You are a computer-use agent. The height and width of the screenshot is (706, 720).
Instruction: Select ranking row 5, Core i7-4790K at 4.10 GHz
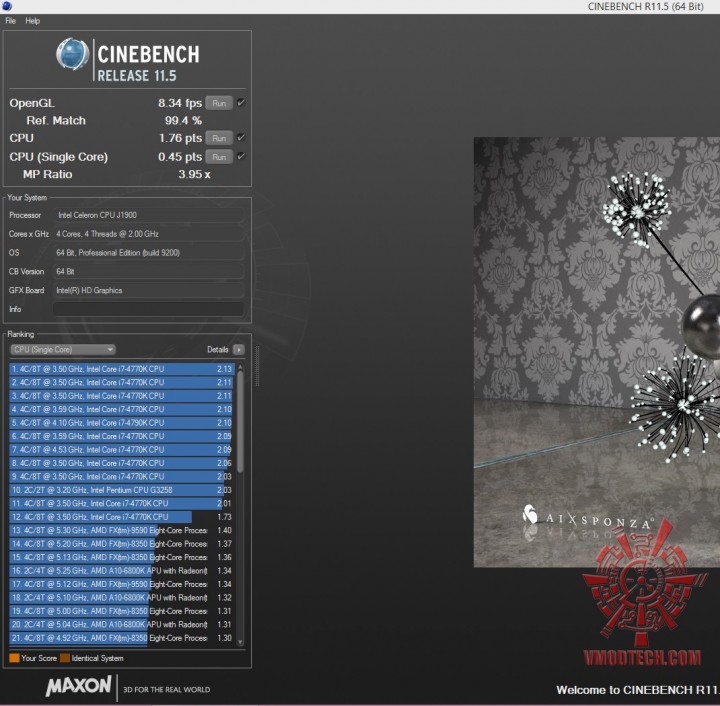[122, 423]
